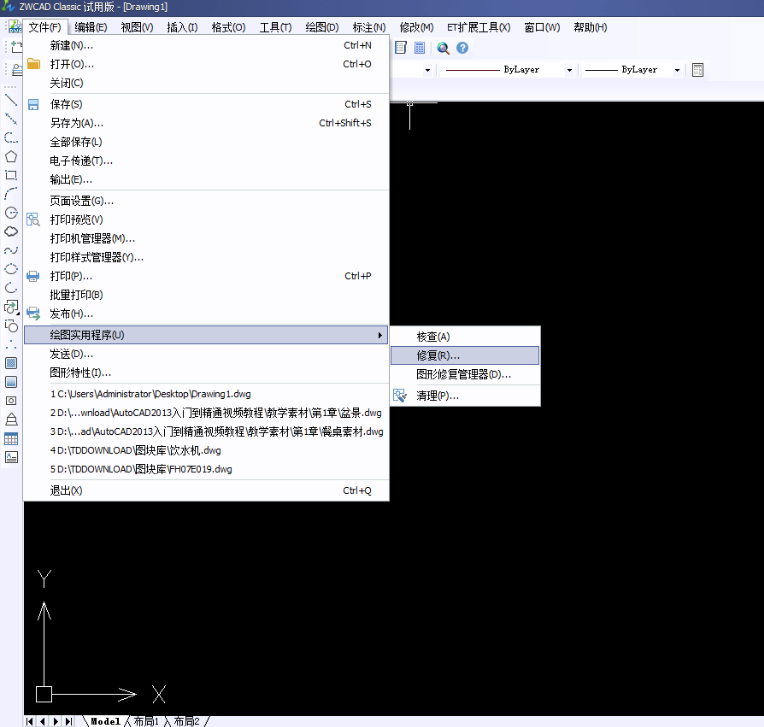
Task: Select the Spline curve tool
Action: pos(11,250)
